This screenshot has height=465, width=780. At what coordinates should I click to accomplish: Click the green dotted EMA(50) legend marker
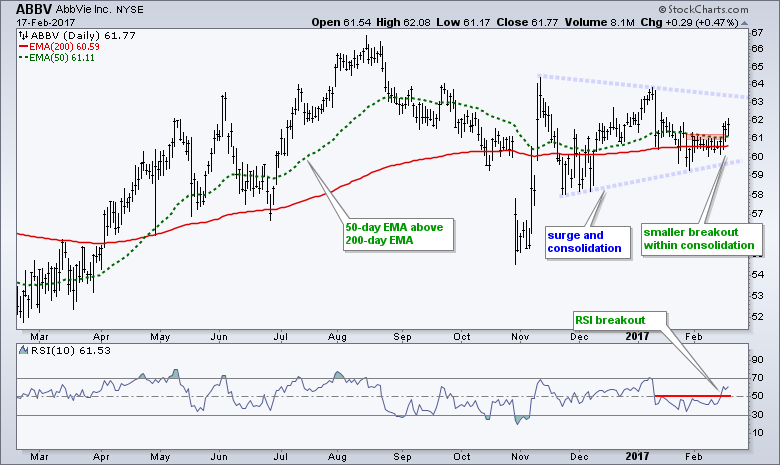[x=23, y=58]
